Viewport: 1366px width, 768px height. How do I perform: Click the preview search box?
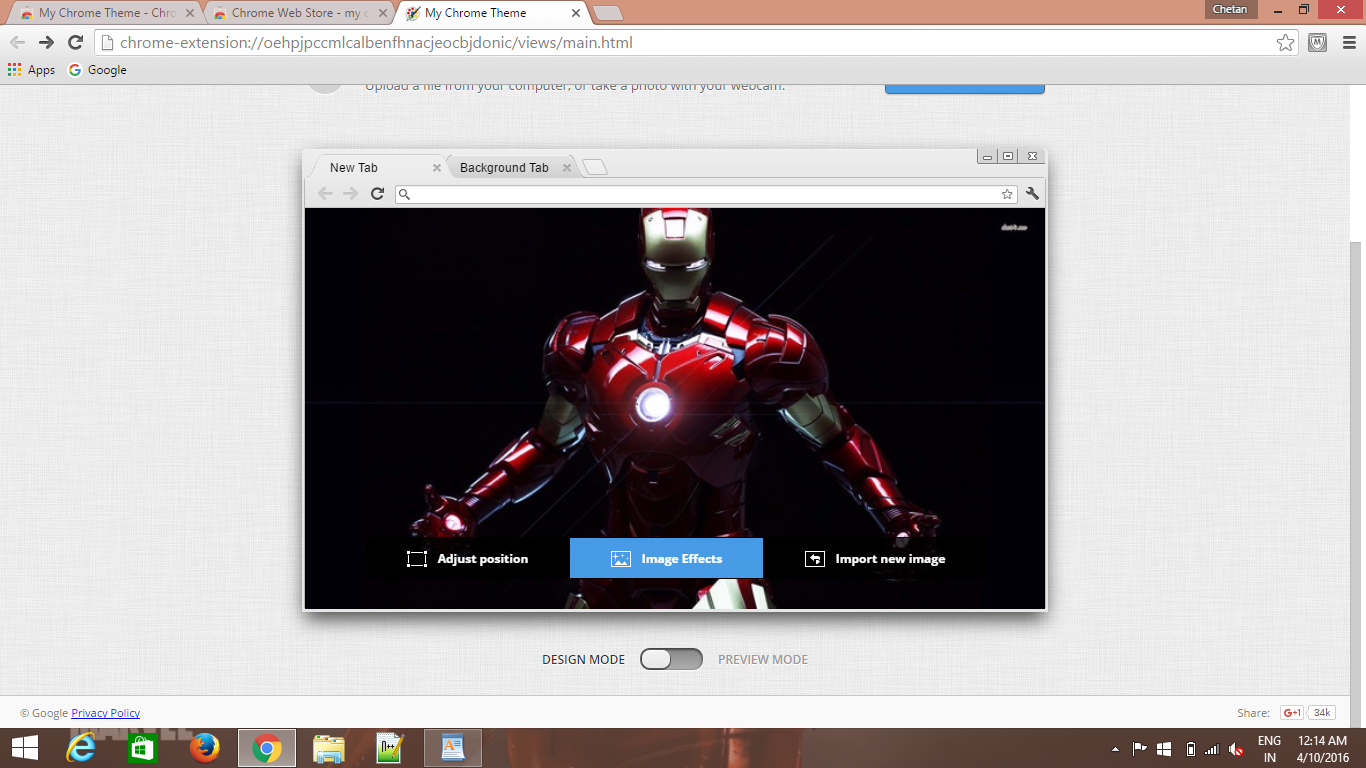point(707,194)
